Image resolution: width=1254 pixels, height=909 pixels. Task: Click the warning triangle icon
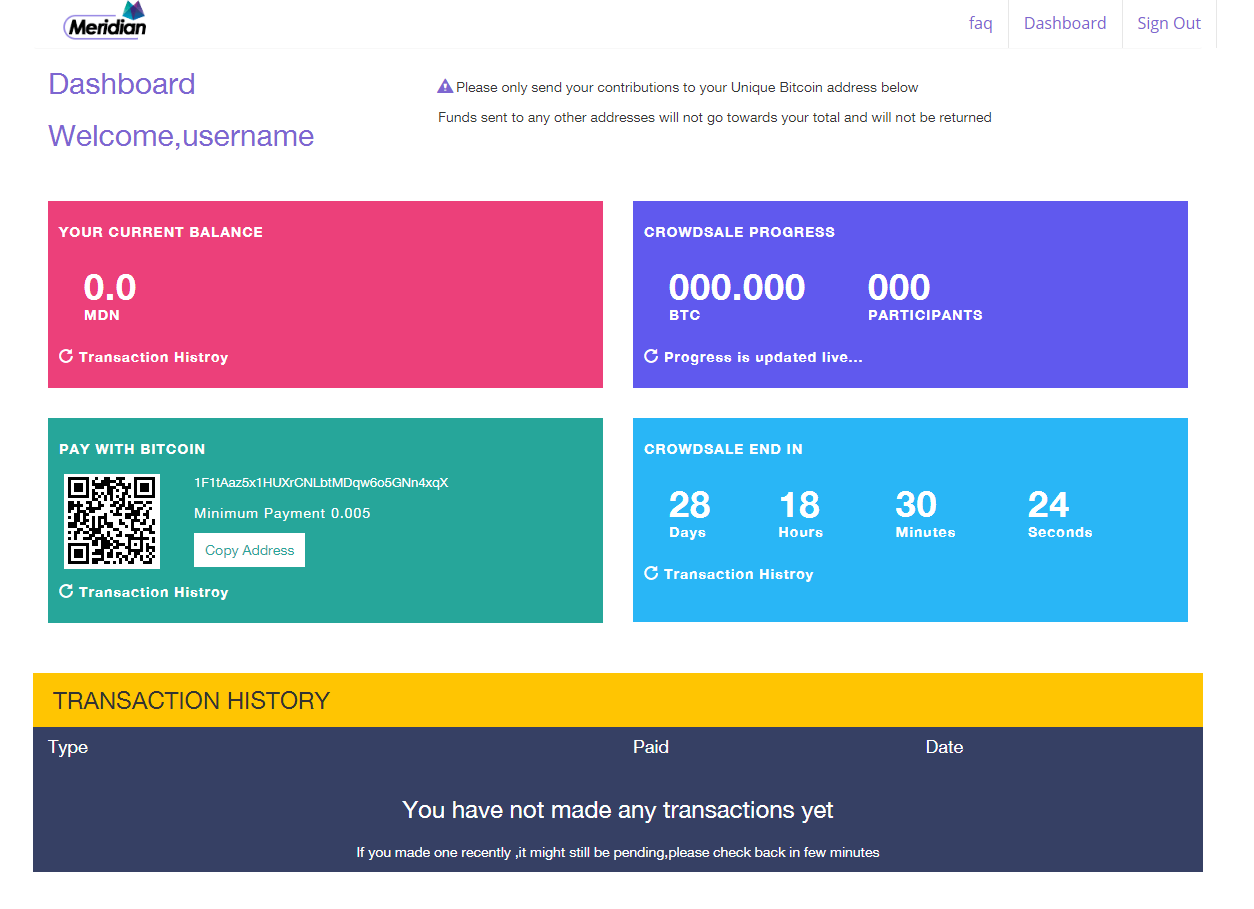pos(446,87)
